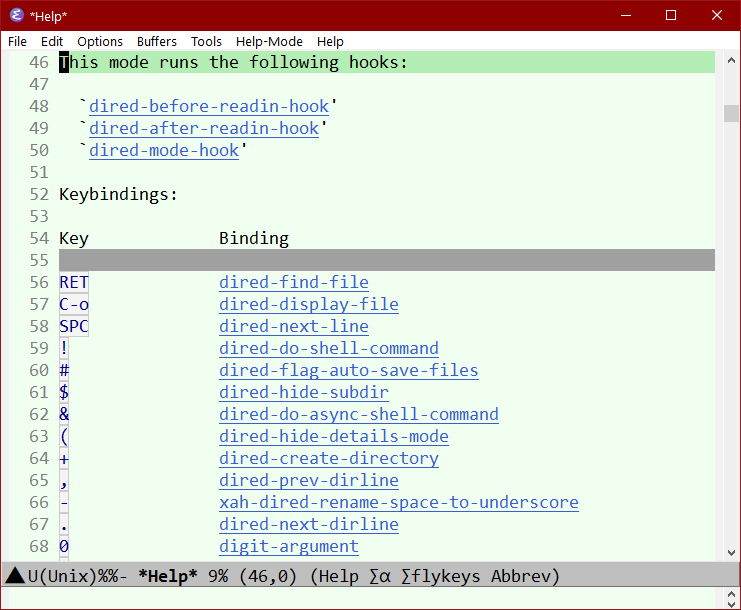Click the *Help* buffer name in mode line
Viewport: 741px width, 610px height.
pyautogui.click(x=168, y=576)
